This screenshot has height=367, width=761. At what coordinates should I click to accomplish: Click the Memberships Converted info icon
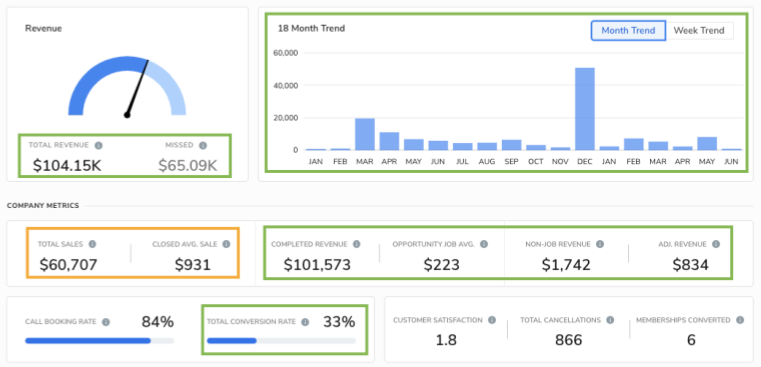coord(740,320)
